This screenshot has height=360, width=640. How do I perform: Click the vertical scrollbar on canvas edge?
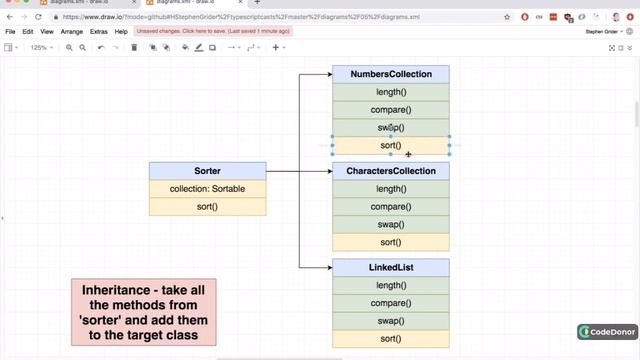point(637,114)
